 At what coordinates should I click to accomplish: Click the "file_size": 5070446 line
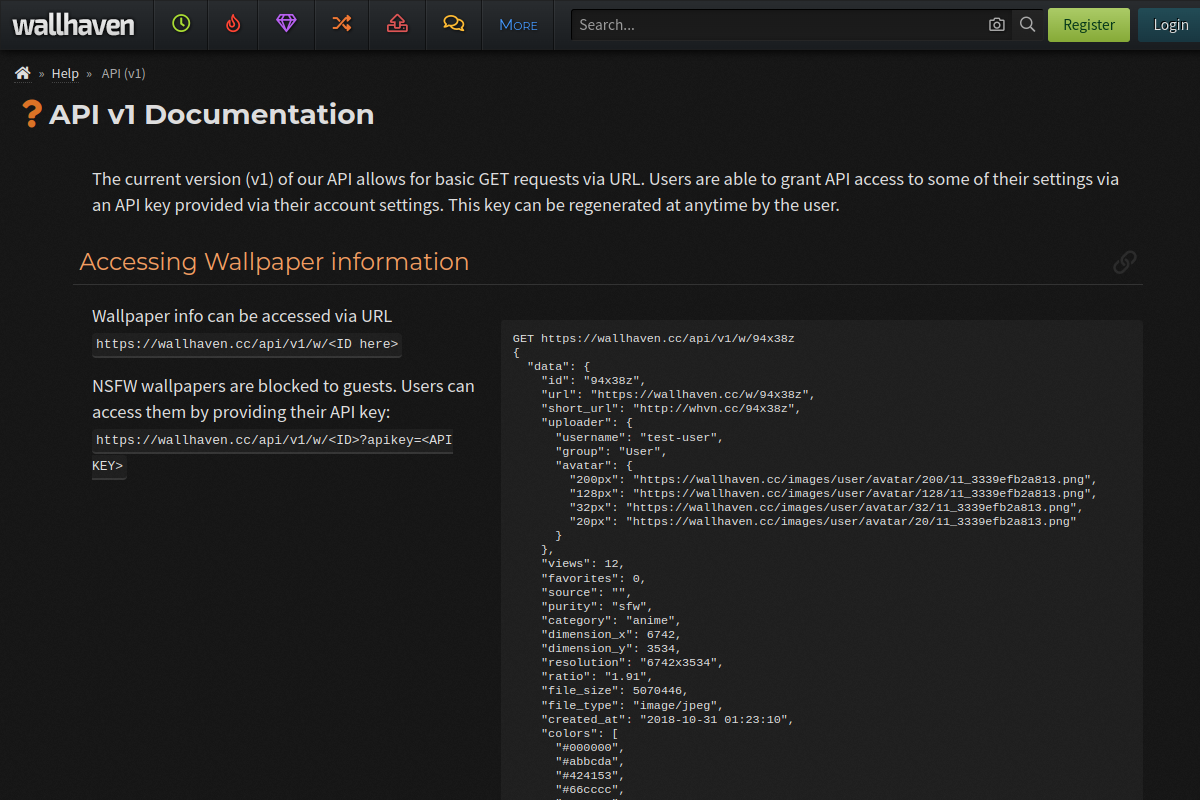click(614, 690)
